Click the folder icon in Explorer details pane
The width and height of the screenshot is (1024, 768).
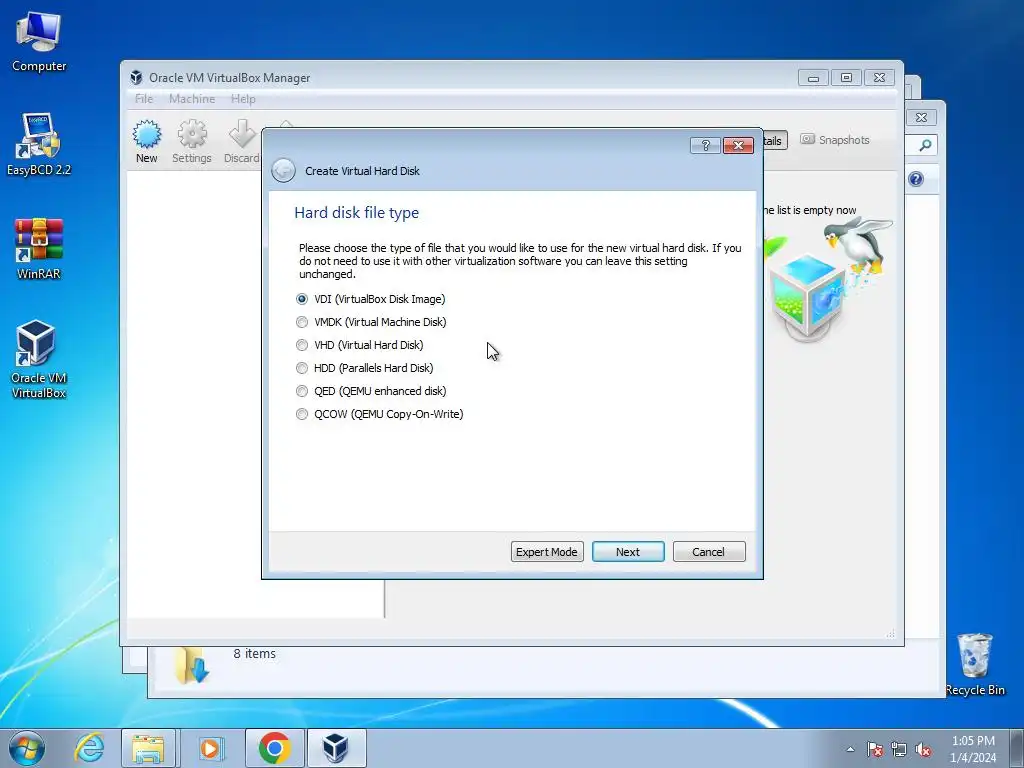point(191,665)
